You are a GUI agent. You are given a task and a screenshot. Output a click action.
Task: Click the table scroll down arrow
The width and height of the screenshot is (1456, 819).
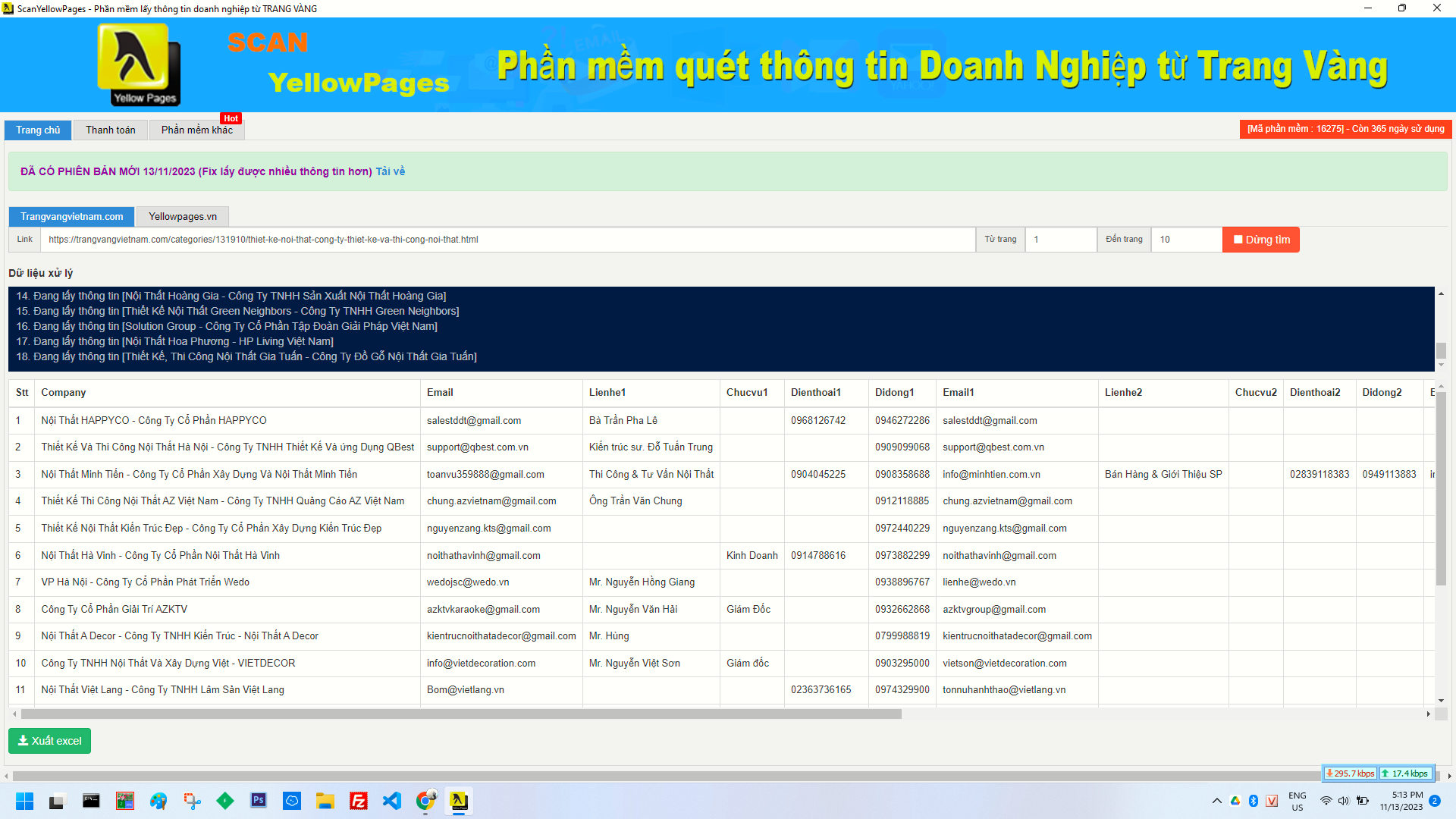tap(1441, 701)
